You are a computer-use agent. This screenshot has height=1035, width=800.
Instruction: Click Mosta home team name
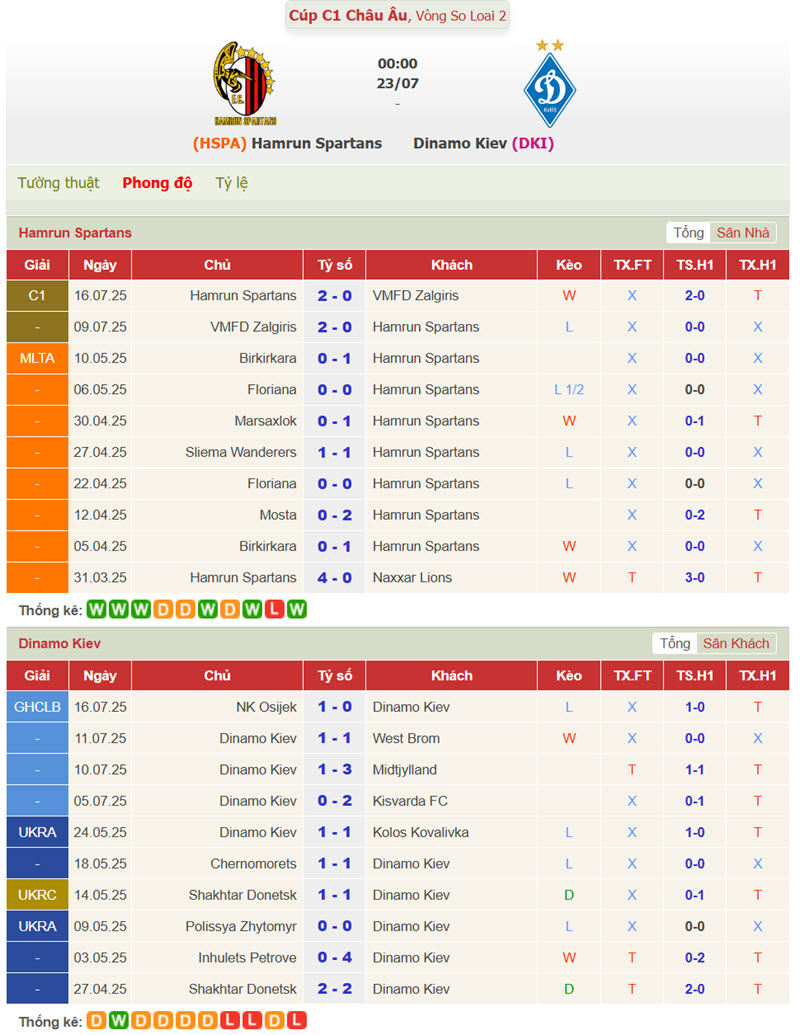point(278,515)
